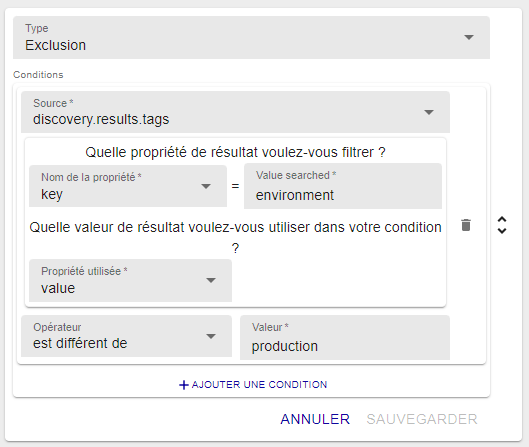Click the arrow in the Opérateur field

coord(211,336)
